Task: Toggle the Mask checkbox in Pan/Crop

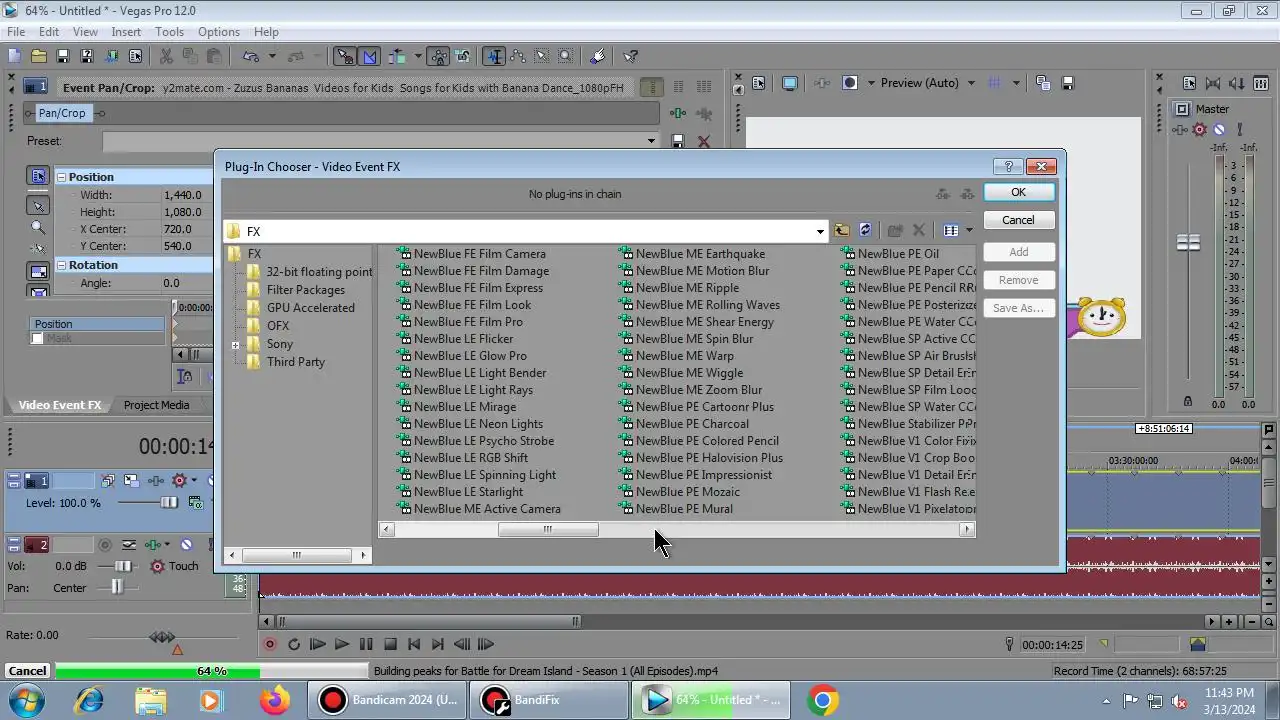Action: 37,339
